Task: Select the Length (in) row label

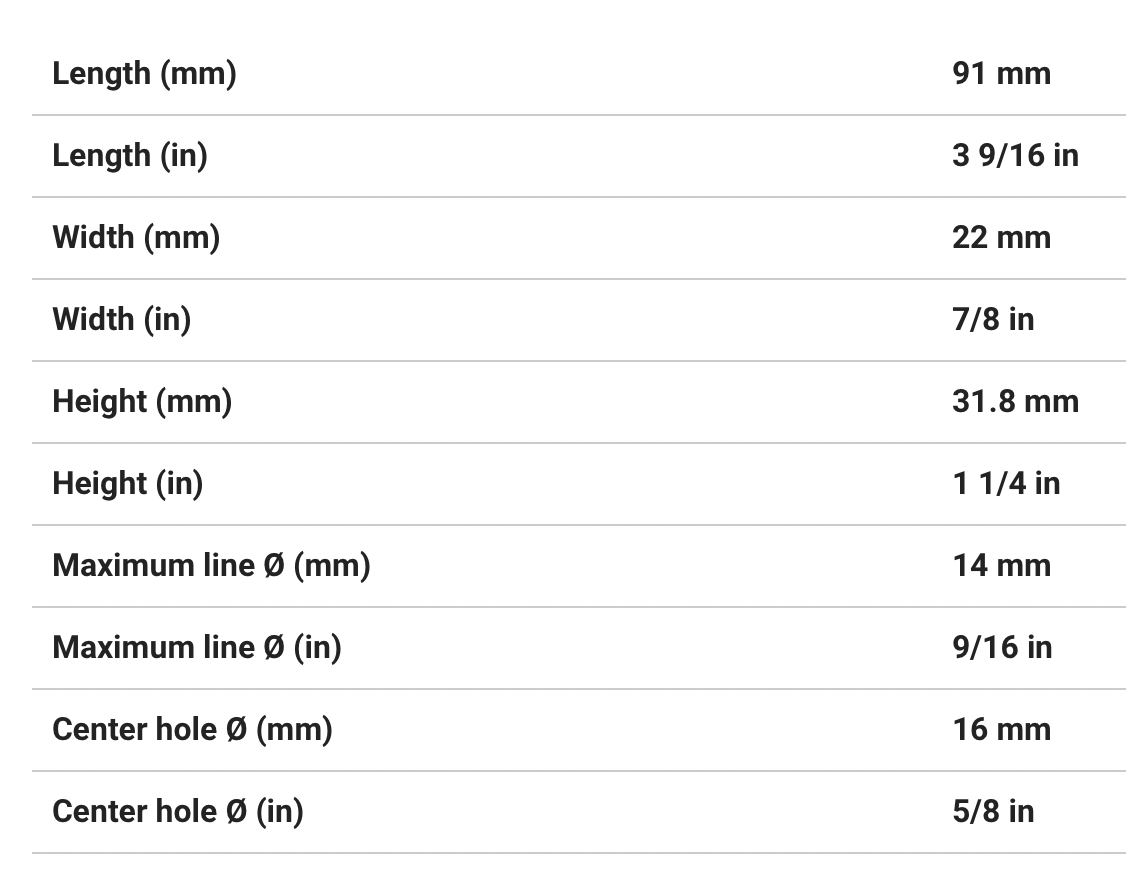Action: 130,155
